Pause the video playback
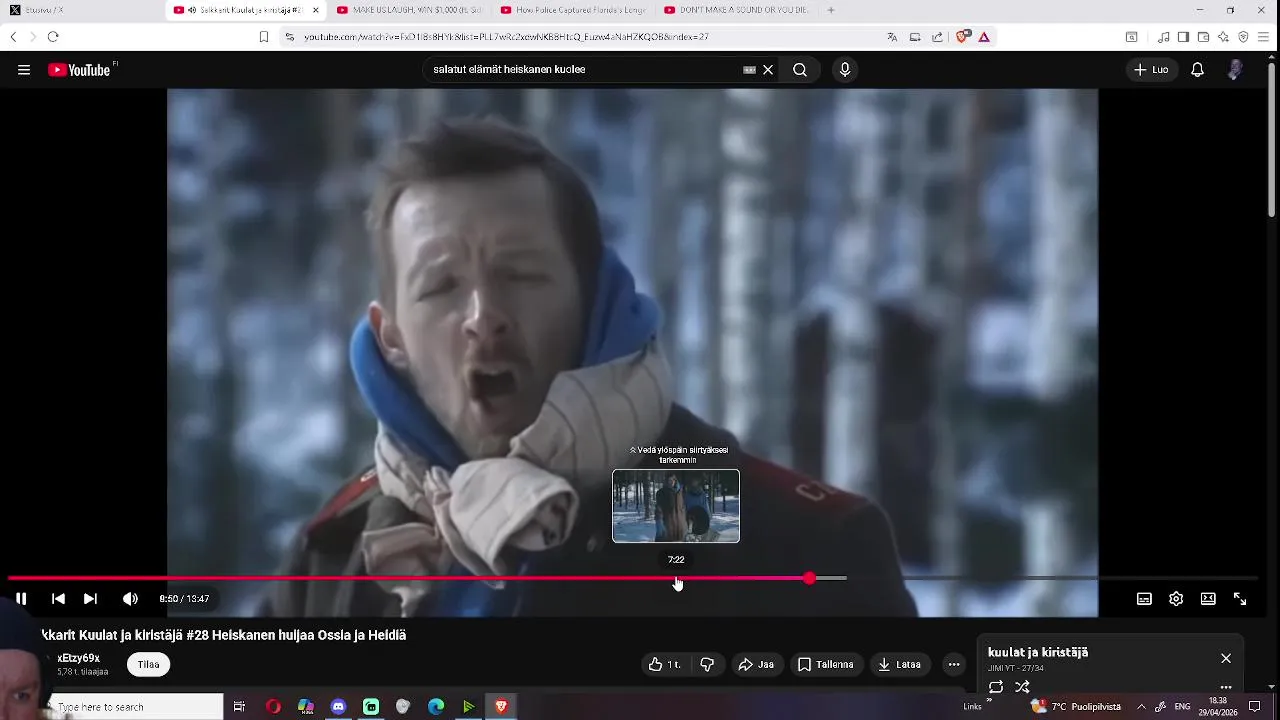Viewport: 1280px width, 720px height. 21,599
